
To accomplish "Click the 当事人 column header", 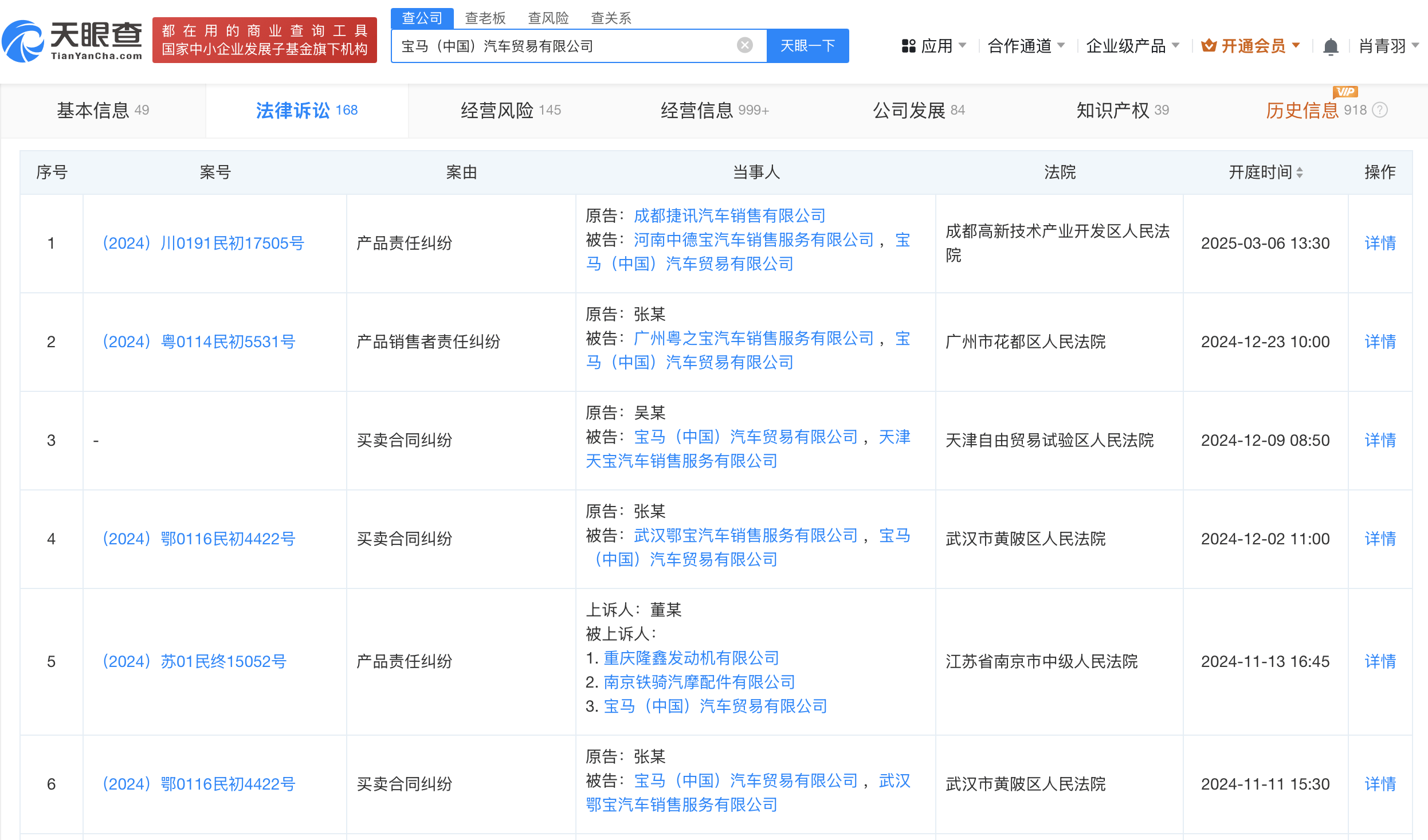I will 756,172.
